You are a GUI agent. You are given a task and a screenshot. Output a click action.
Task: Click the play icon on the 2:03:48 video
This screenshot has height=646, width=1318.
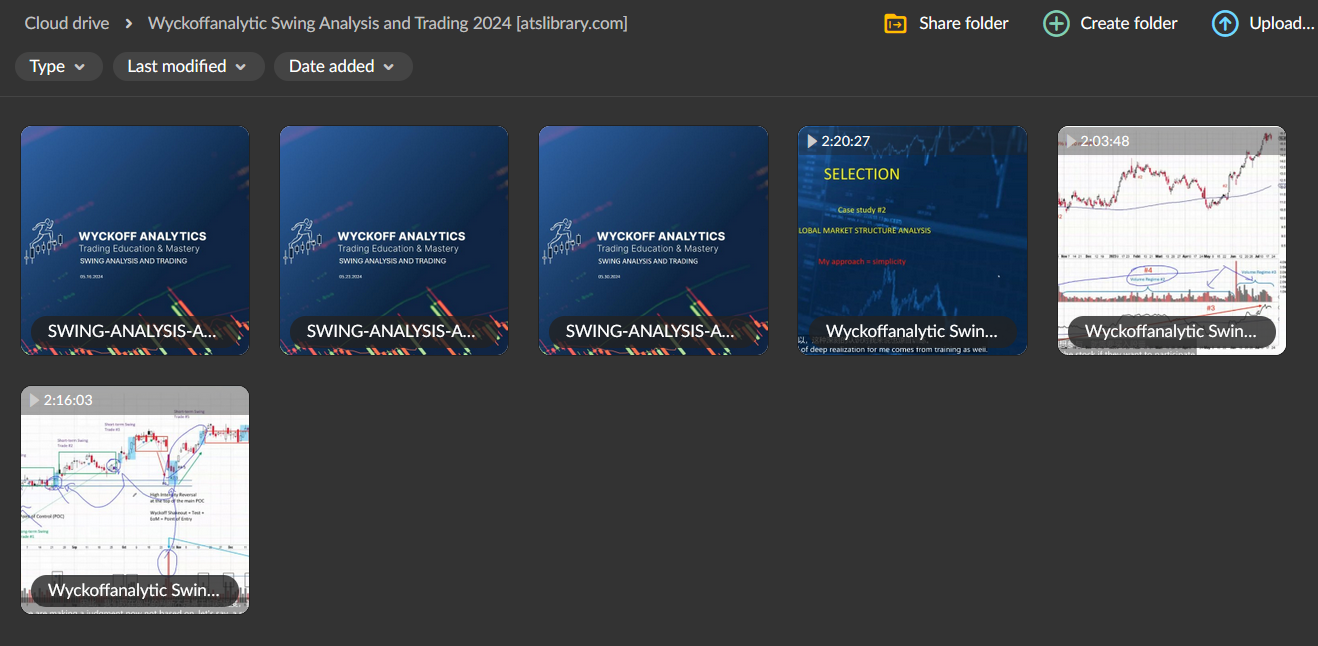click(1071, 141)
